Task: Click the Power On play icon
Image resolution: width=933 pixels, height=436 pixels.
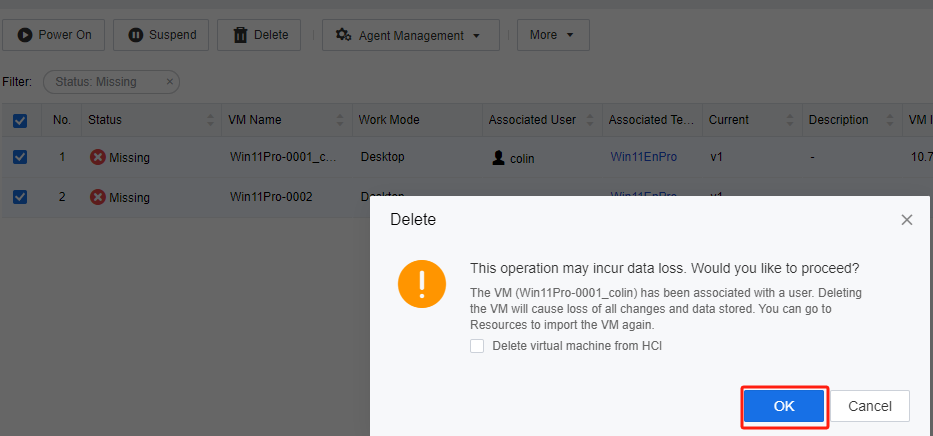Action: tap(25, 35)
